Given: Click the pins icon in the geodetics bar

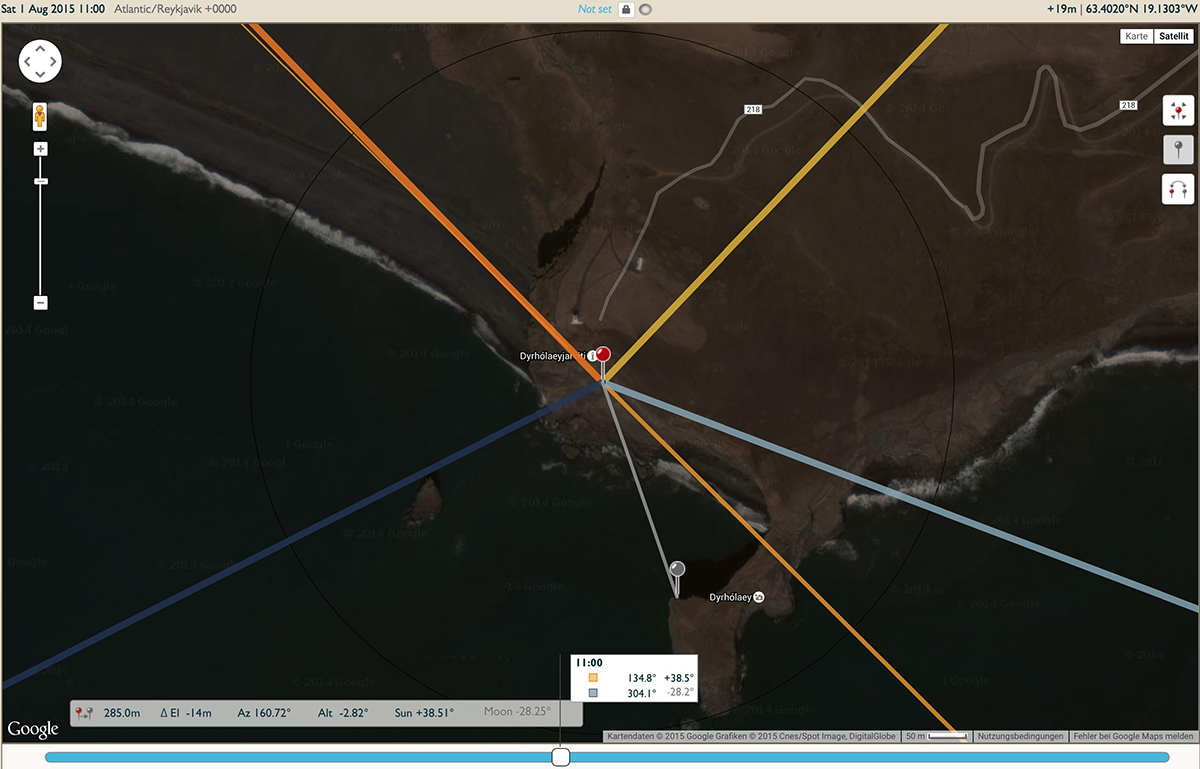Looking at the screenshot, I should 83,713.
